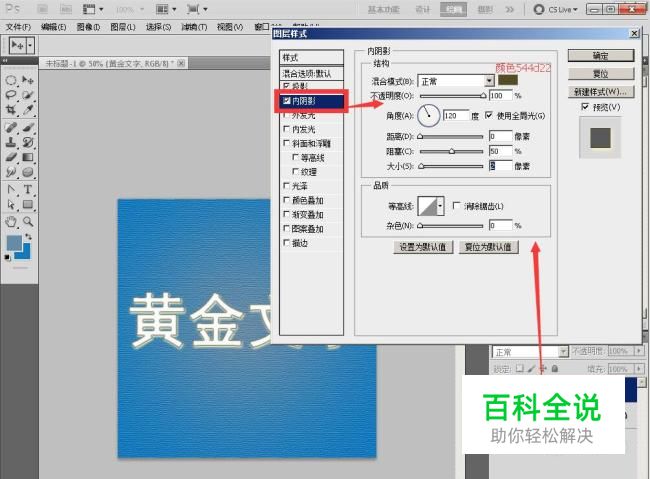Open the CS Live dropdown

[575, 10]
